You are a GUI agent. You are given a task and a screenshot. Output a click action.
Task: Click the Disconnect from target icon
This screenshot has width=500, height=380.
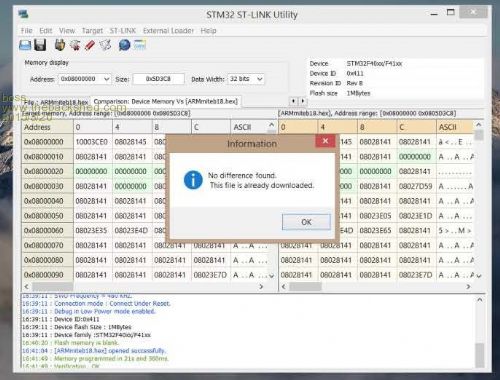click(x=75, y=45)
